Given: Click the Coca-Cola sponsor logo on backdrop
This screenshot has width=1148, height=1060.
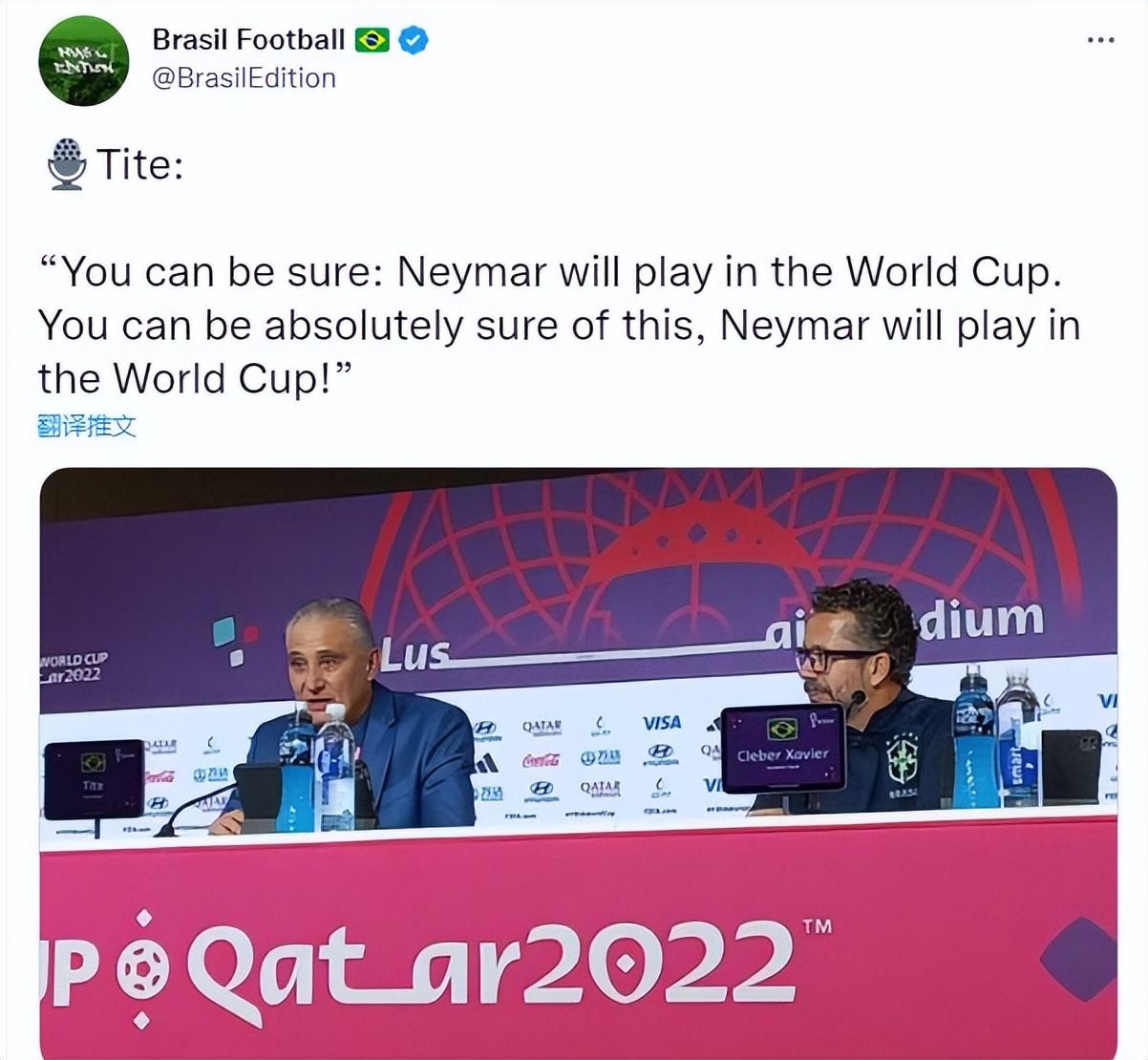Looking at the screenshot, I should pyautogui.click(x=541, y=760).
